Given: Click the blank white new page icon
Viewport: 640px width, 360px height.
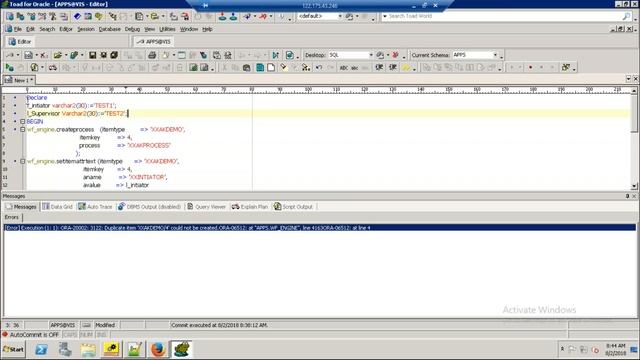Looking at the screenshot, I should 271,67.
